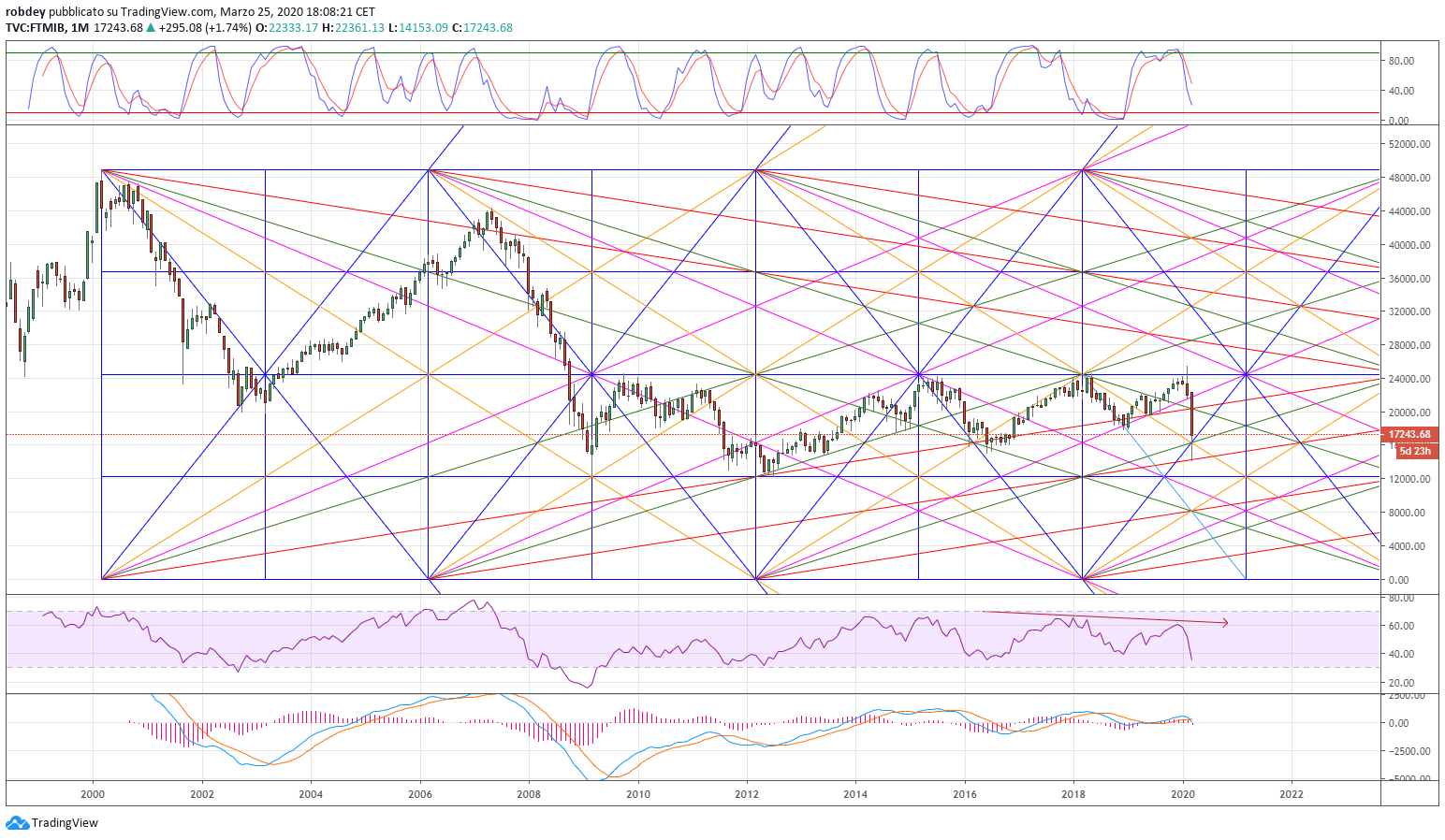Click the 2022 year label on time axis
The width and height of the screenshot is (1445, 840).
pyautogui.click(x=1292, y=794)
